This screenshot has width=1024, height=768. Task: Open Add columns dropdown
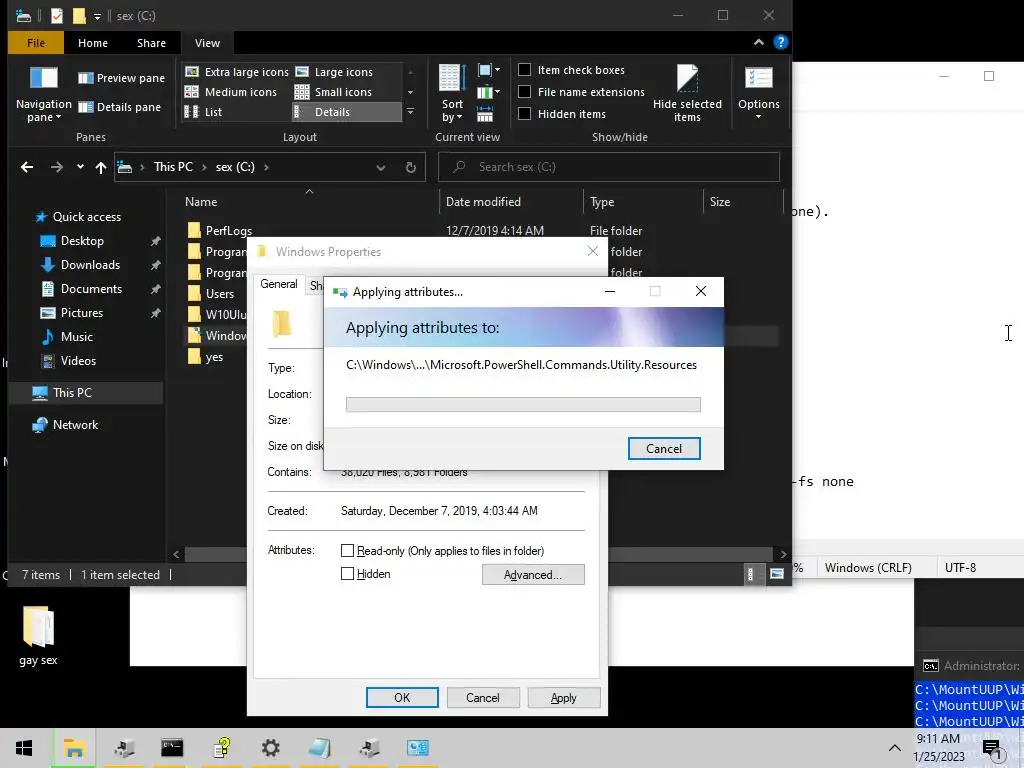coord(488,92)
